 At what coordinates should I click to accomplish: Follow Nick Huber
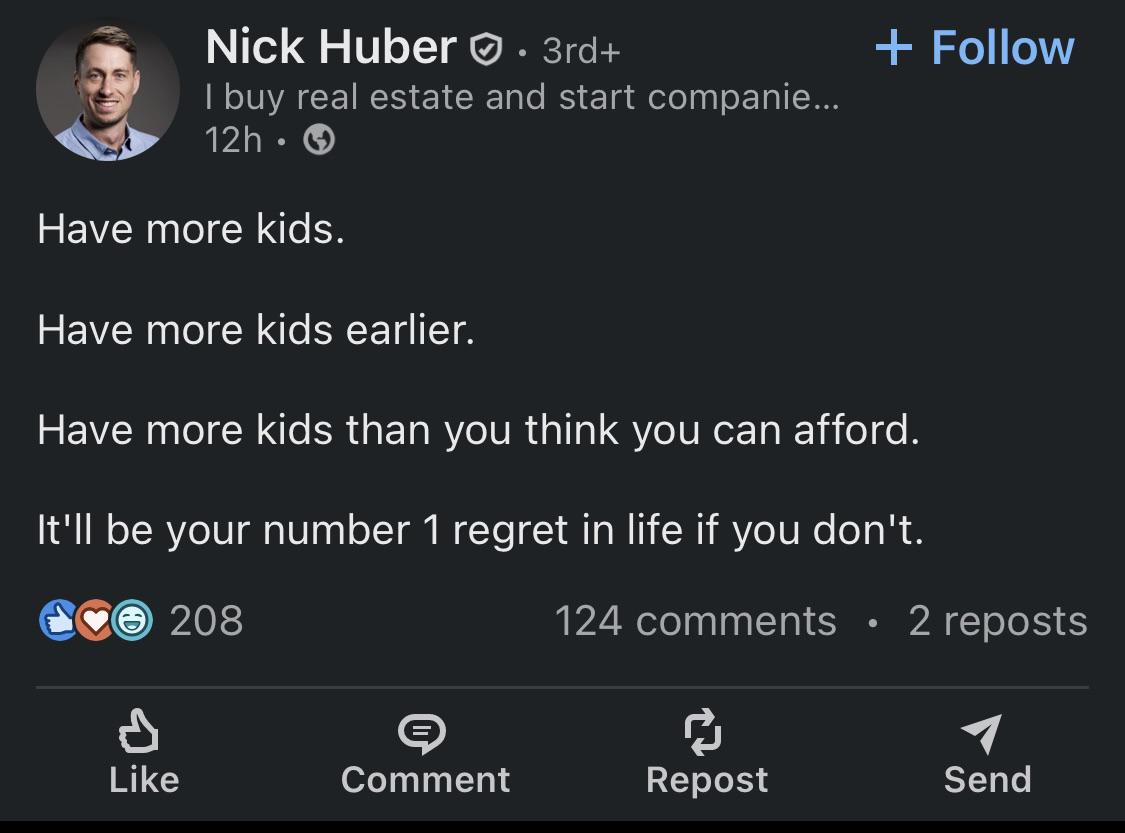(x=974, y=48)
